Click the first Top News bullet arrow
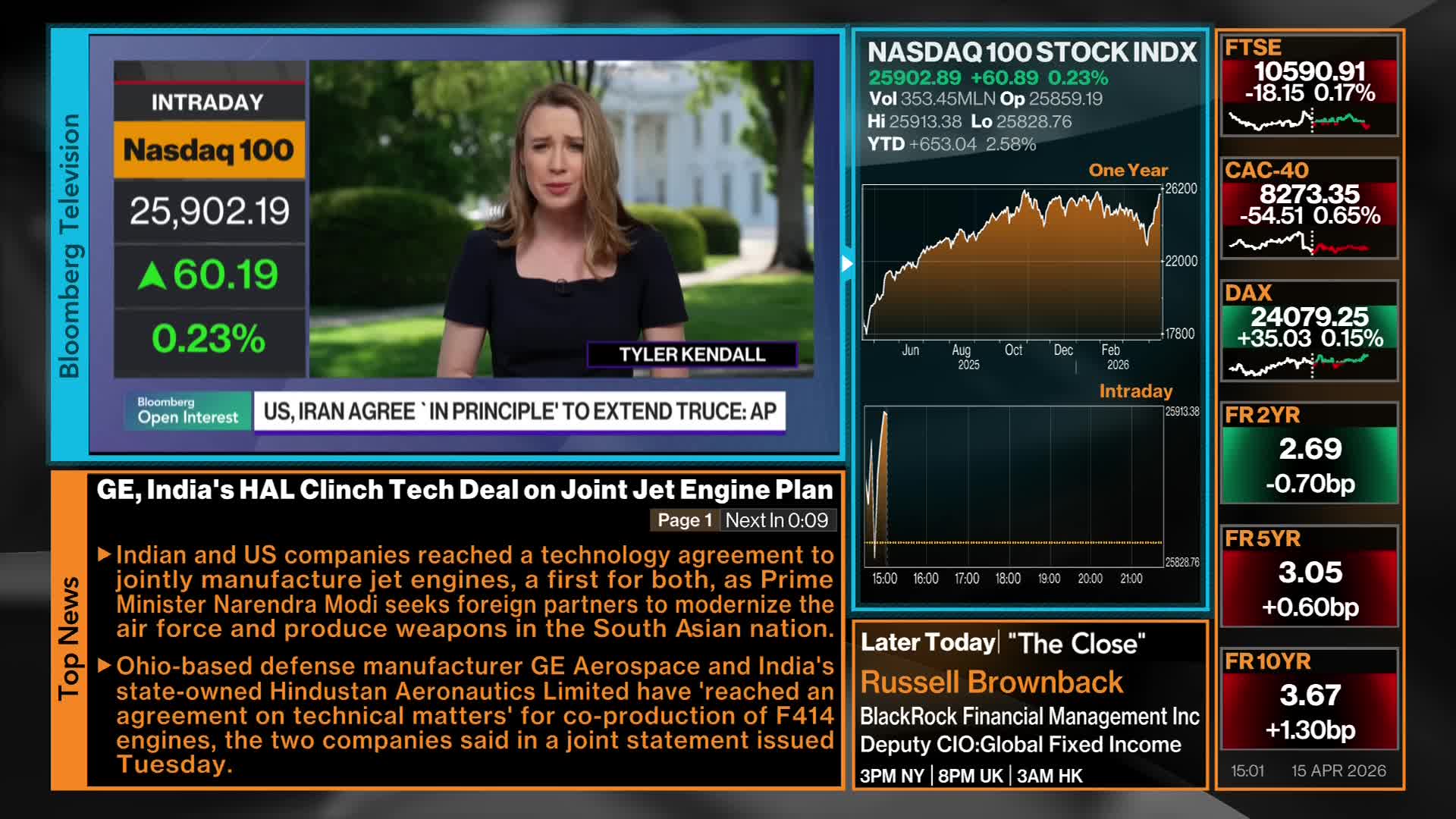Image resolution: width=1456 pixels, height=819 pixels. pos(105,554)
